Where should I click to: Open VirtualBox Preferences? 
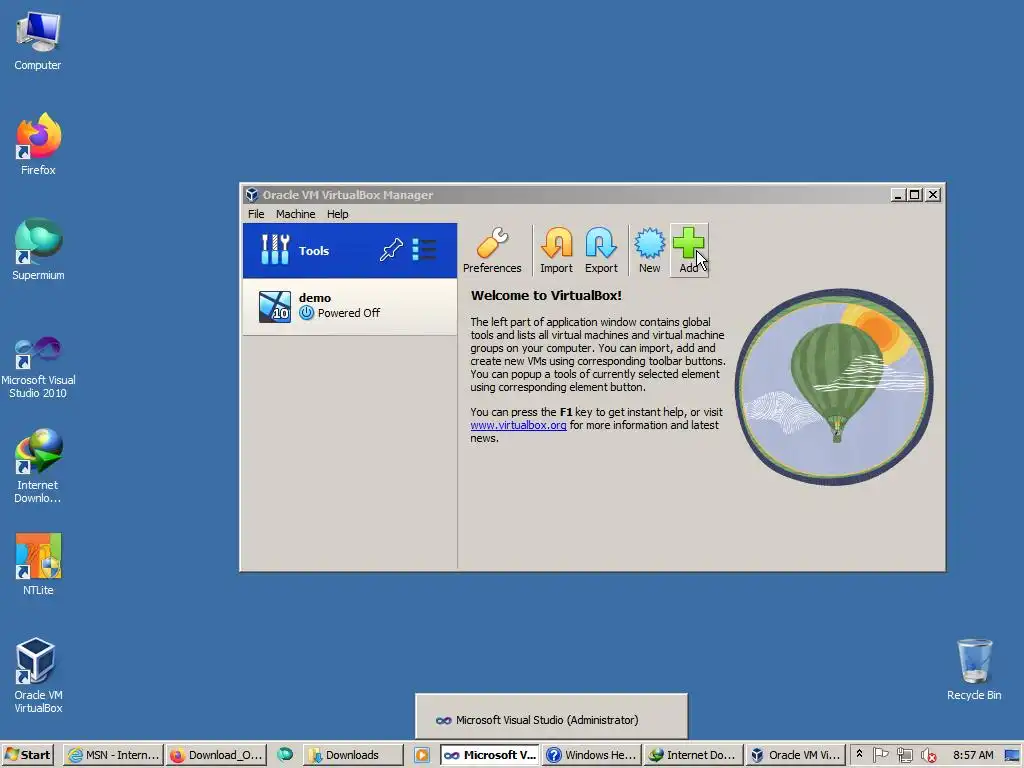492,251
